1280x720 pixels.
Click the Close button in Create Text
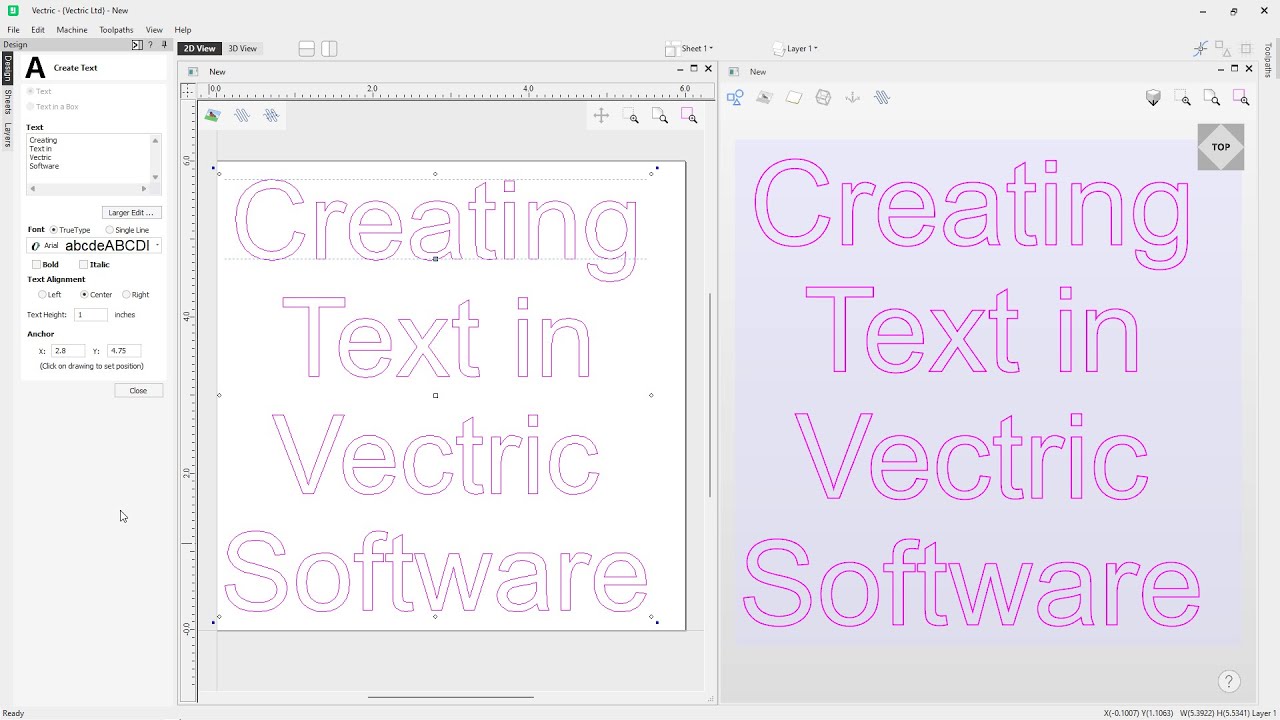click(x=138, y=391)
